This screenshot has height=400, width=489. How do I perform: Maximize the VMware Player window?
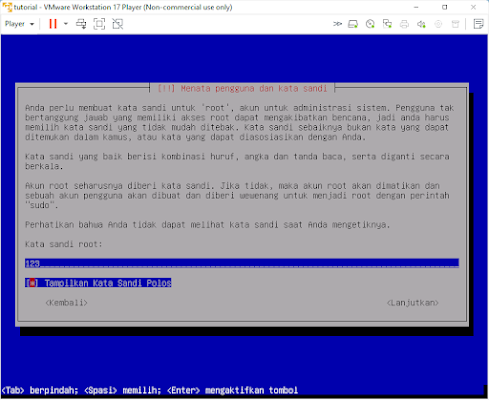[445, 7]
